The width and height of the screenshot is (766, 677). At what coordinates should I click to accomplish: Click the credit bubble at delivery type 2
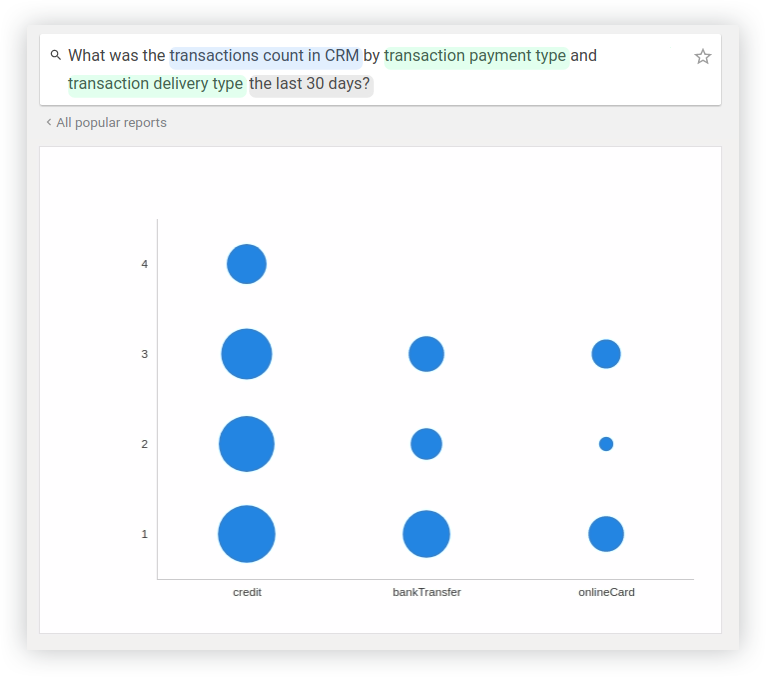click(247, 444)
